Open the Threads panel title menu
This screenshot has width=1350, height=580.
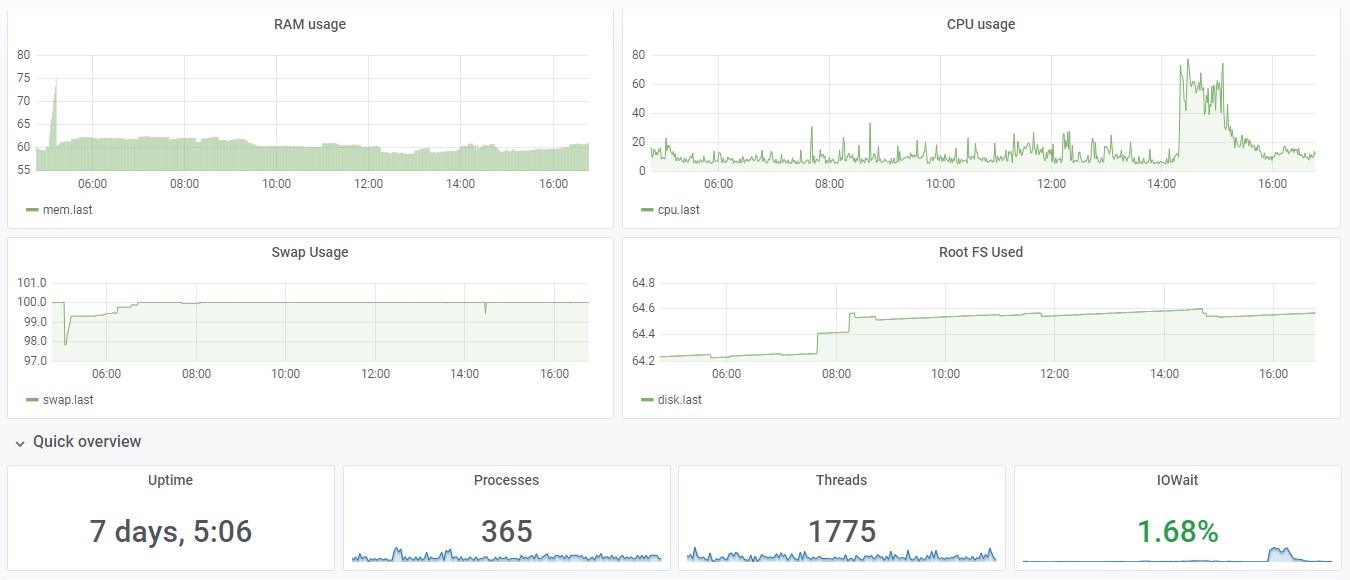841,480
